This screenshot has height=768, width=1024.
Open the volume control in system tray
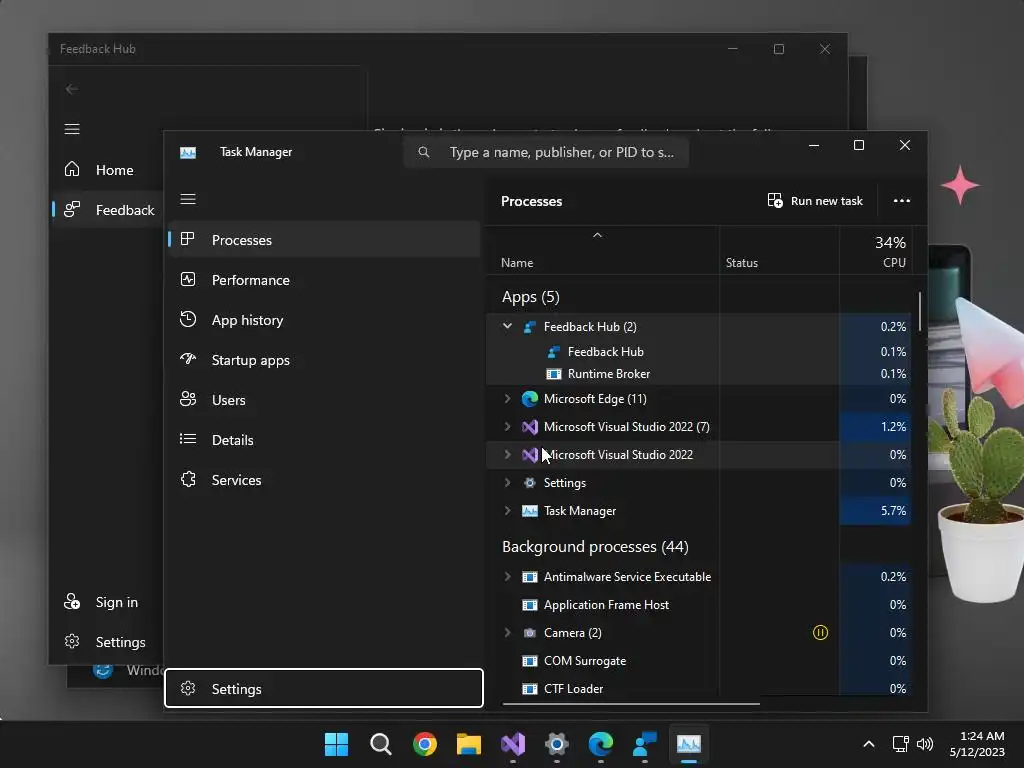925,744
